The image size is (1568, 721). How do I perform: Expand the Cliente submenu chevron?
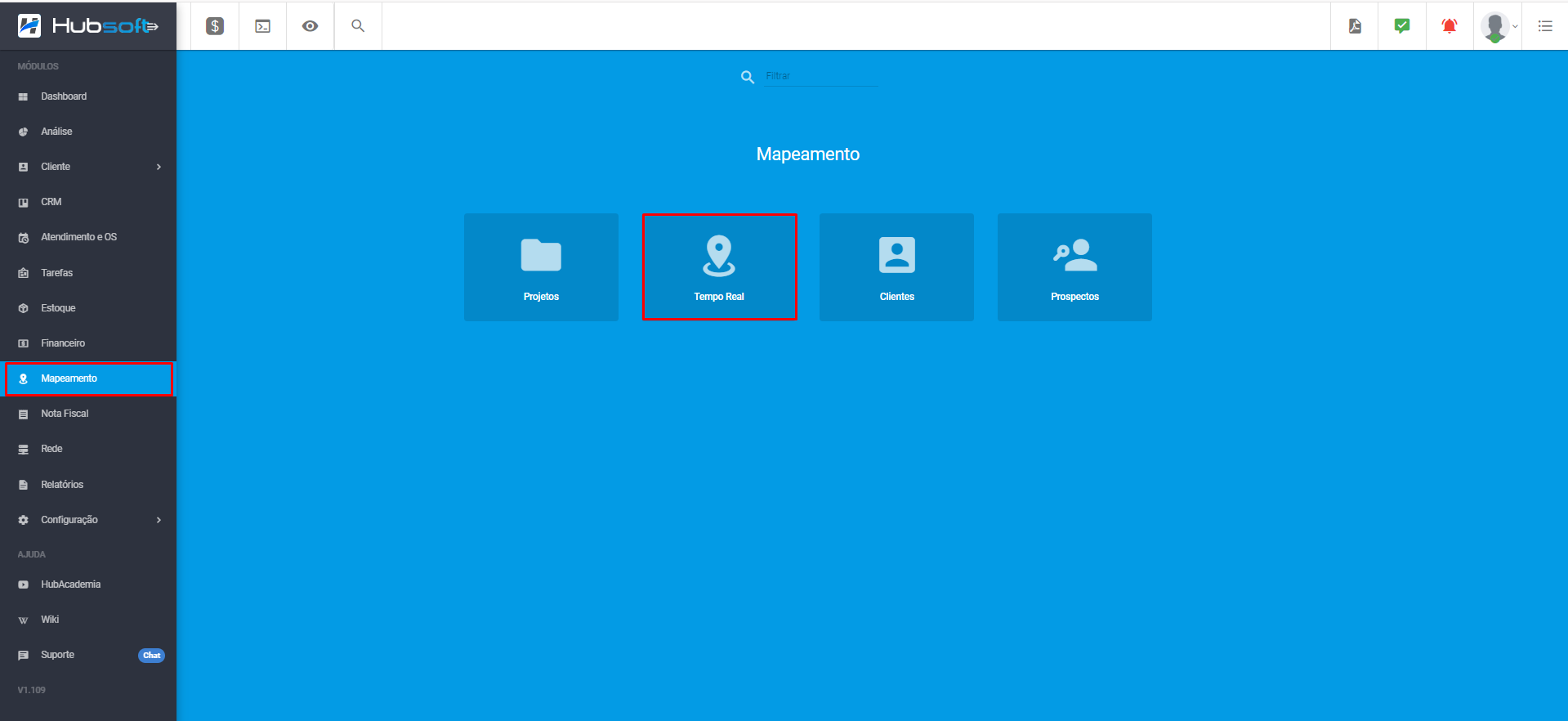[x=159, y=167]
